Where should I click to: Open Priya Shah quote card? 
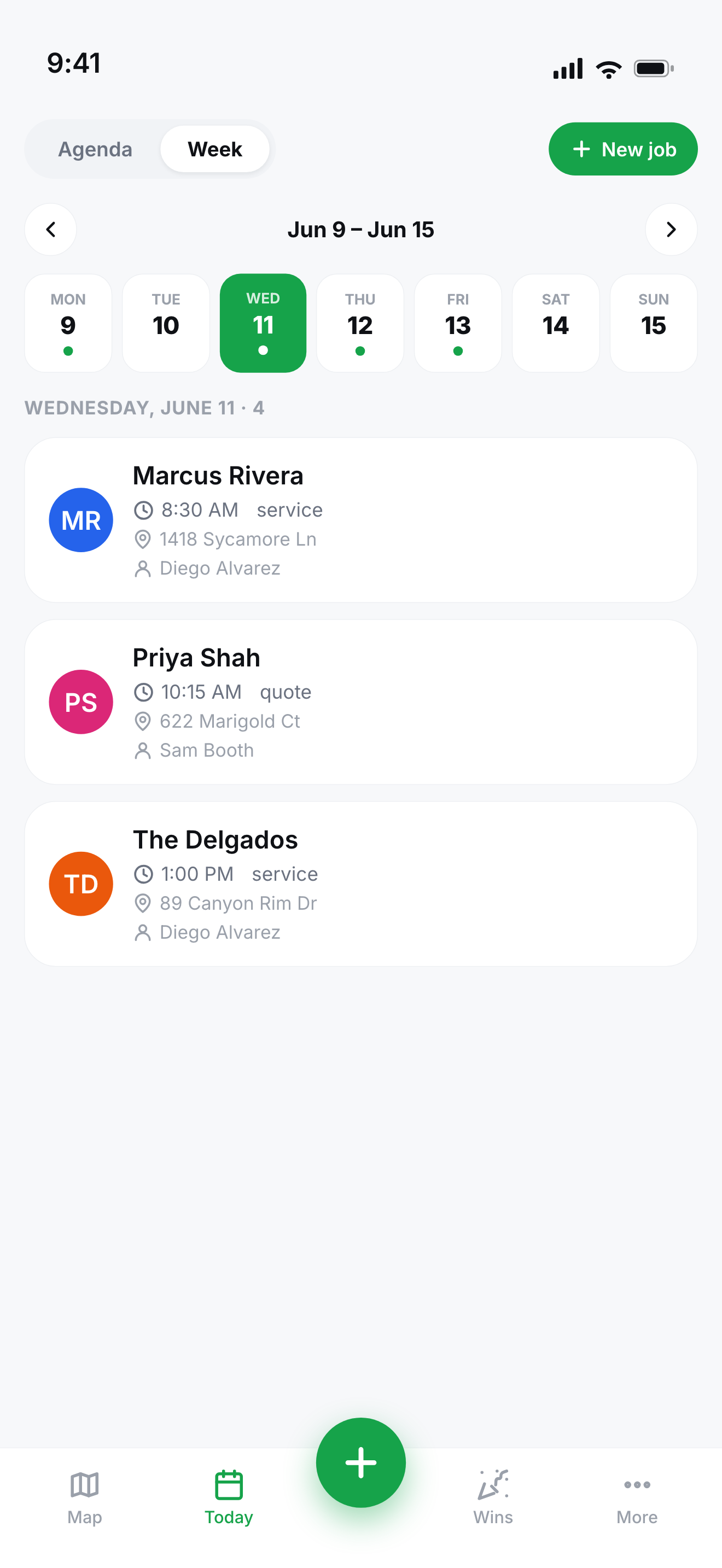pos(361,702)
